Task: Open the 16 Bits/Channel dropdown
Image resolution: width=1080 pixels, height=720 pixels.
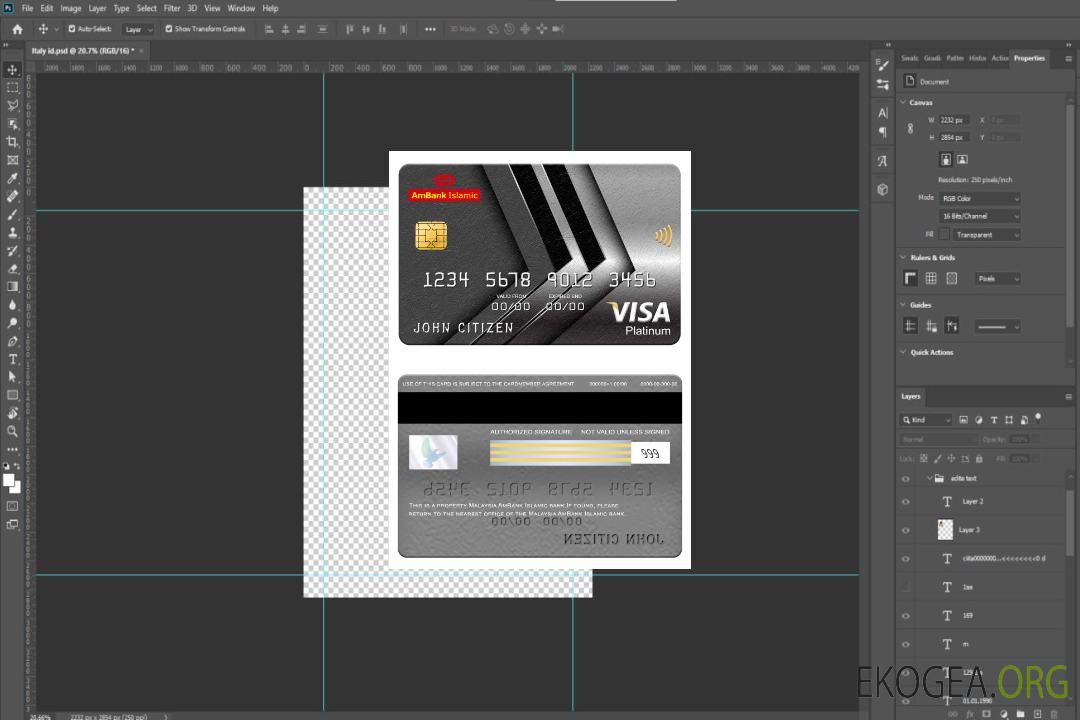Action: click(x=980, y=216)
